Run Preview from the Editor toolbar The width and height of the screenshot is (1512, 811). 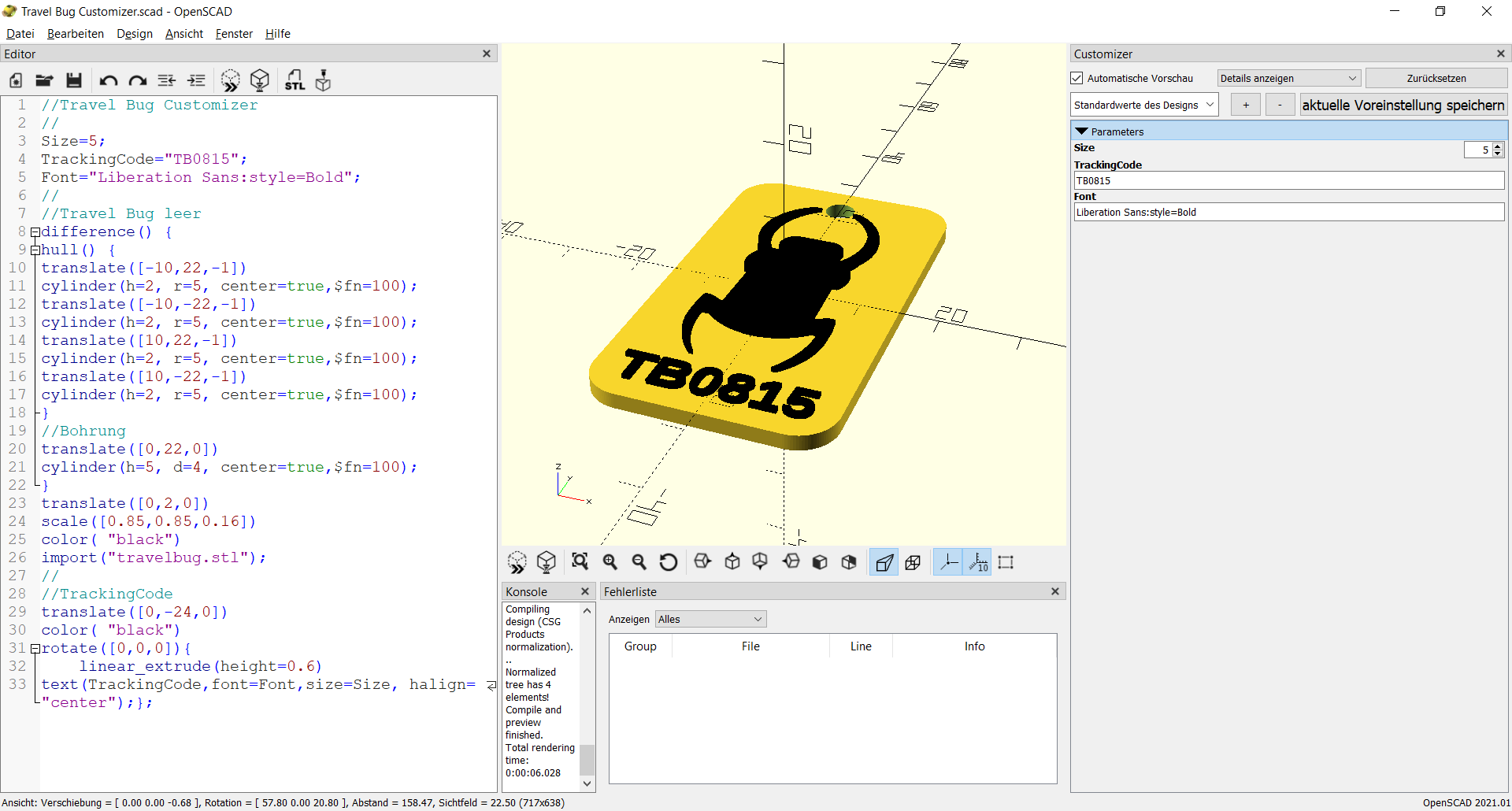point(231,80)
